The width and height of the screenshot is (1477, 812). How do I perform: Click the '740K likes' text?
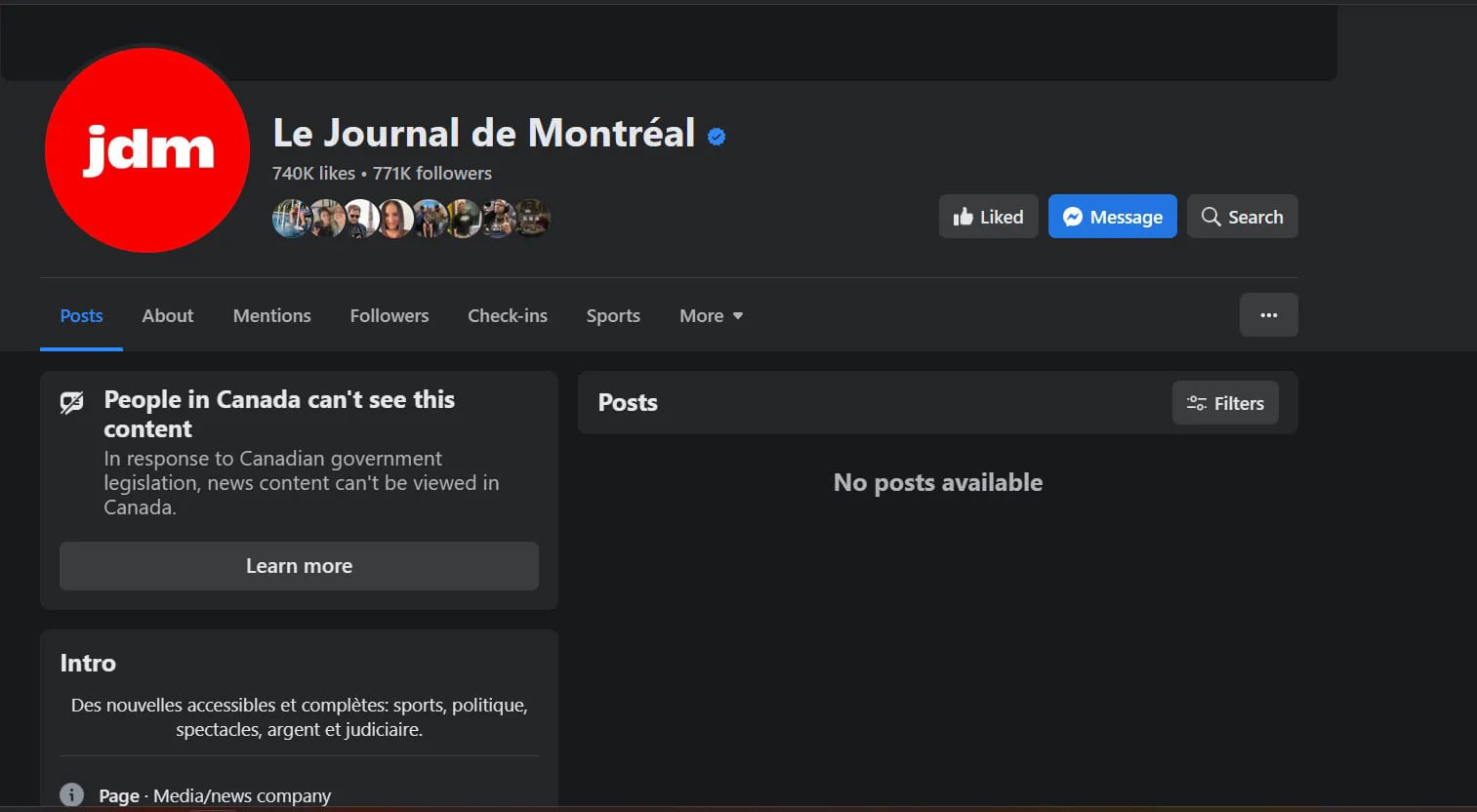[x=313, y=173]
